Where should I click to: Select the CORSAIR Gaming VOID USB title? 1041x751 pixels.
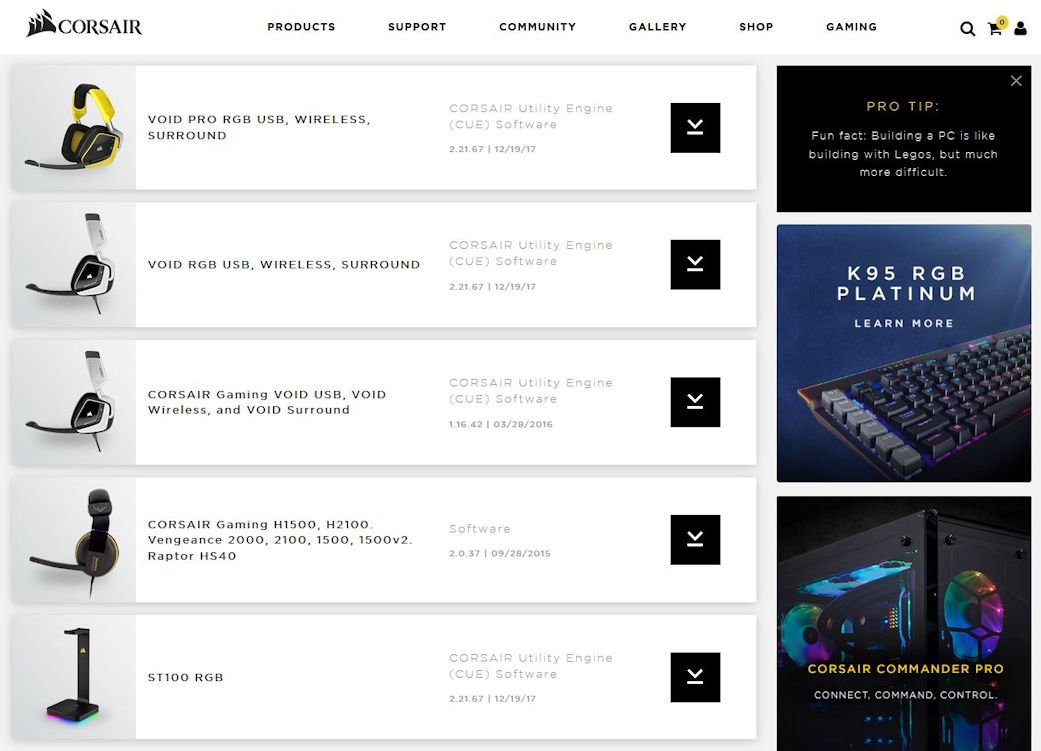click(x=267, y=402)
